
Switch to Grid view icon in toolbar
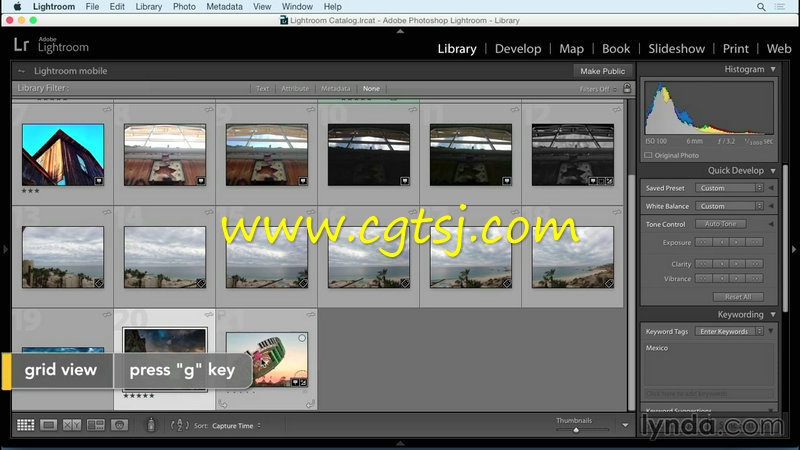coord(26,424)
